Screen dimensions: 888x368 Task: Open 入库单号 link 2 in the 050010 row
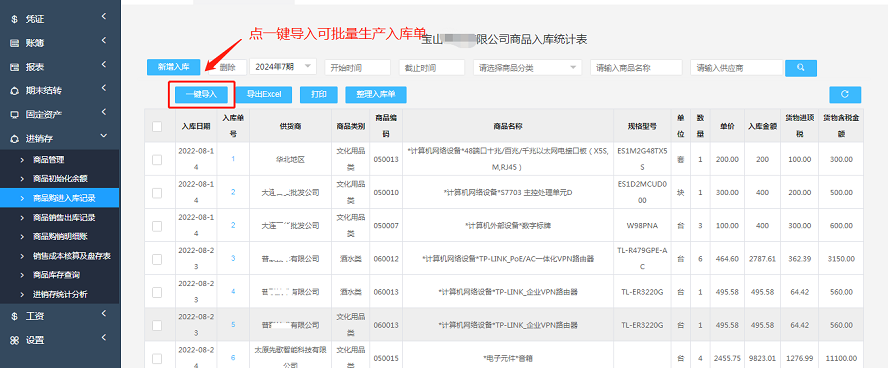233,192
